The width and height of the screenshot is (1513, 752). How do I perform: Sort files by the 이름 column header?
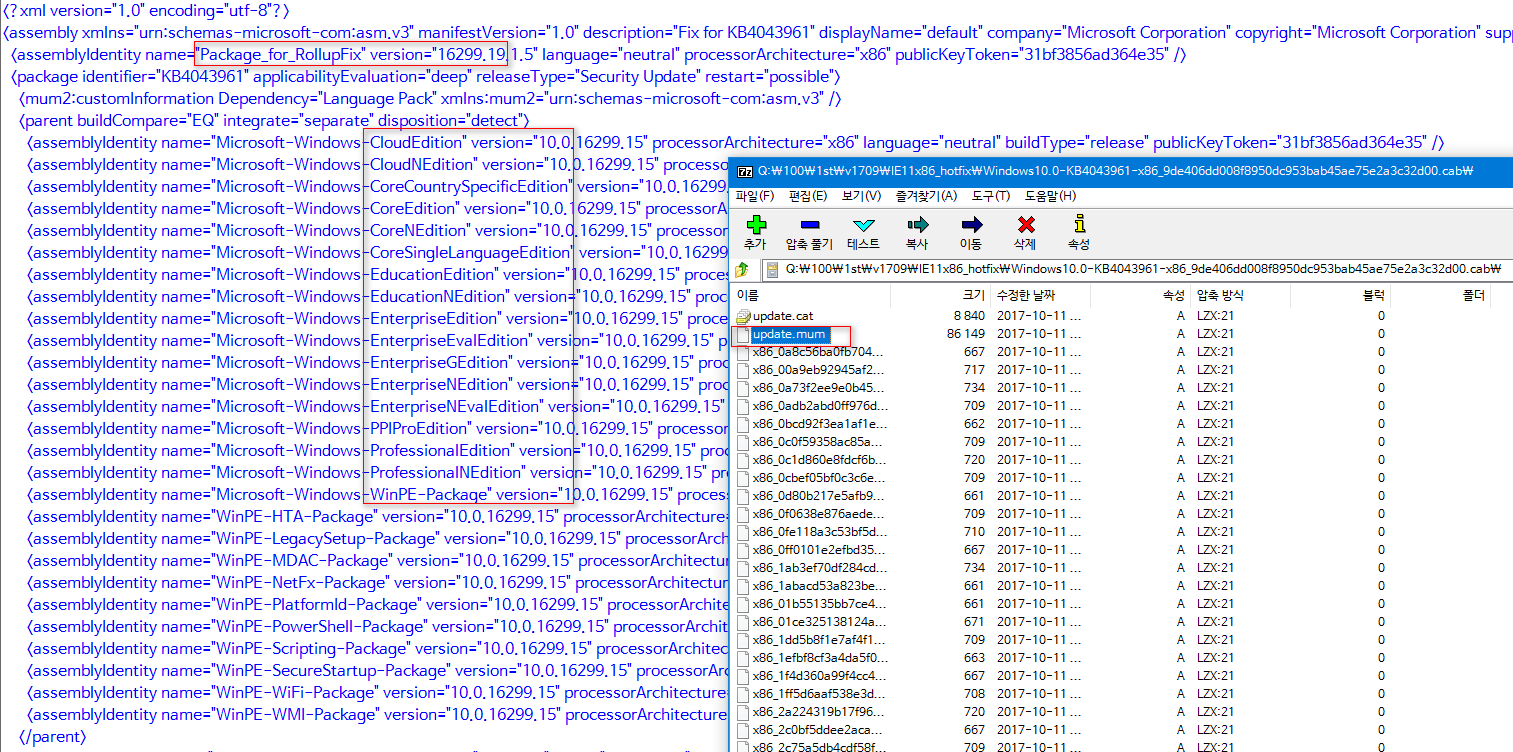pyautogui.click(x=811, y=296)
